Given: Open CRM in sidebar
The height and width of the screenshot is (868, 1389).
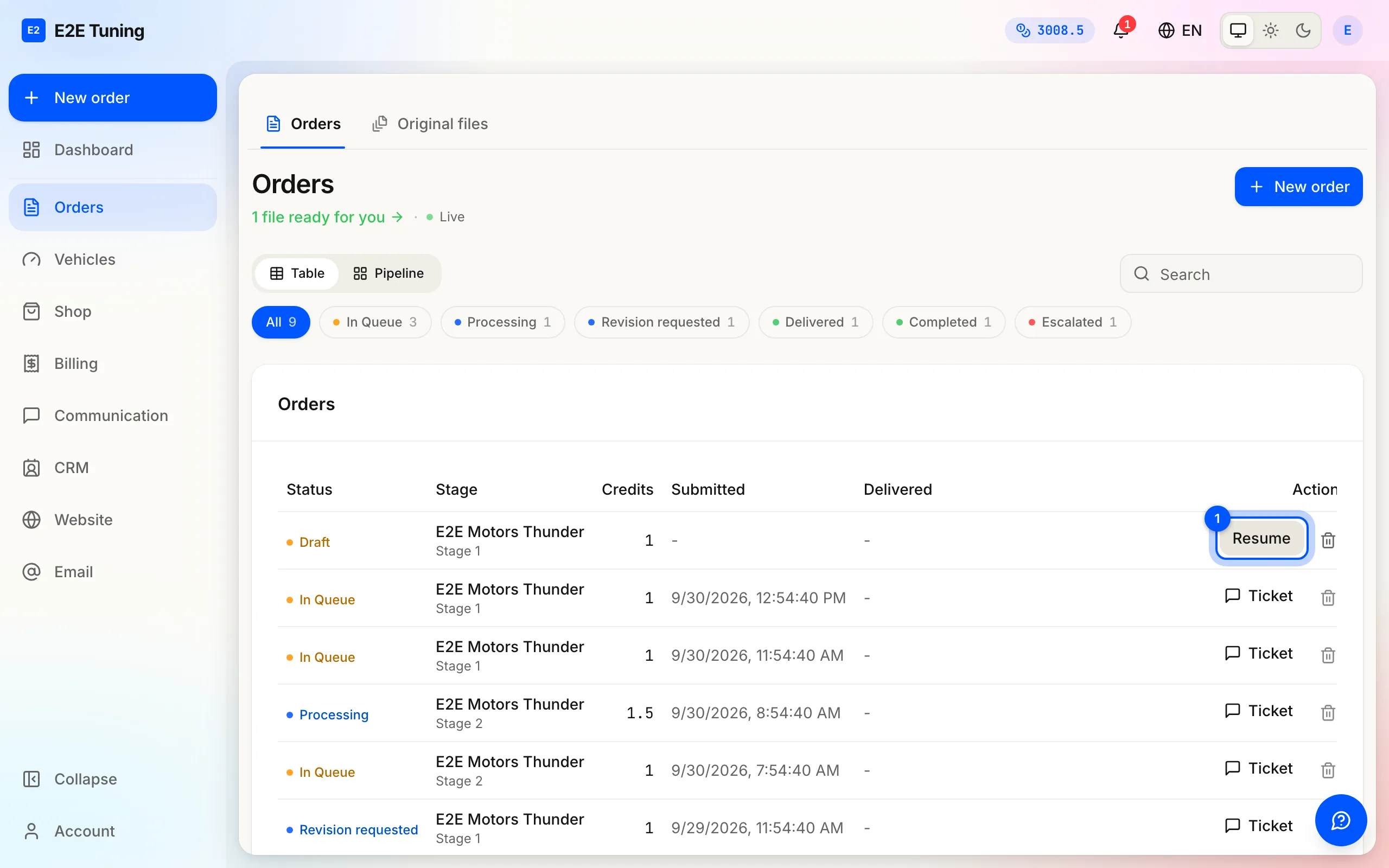Looking at the screenshot, I should 112,468.
